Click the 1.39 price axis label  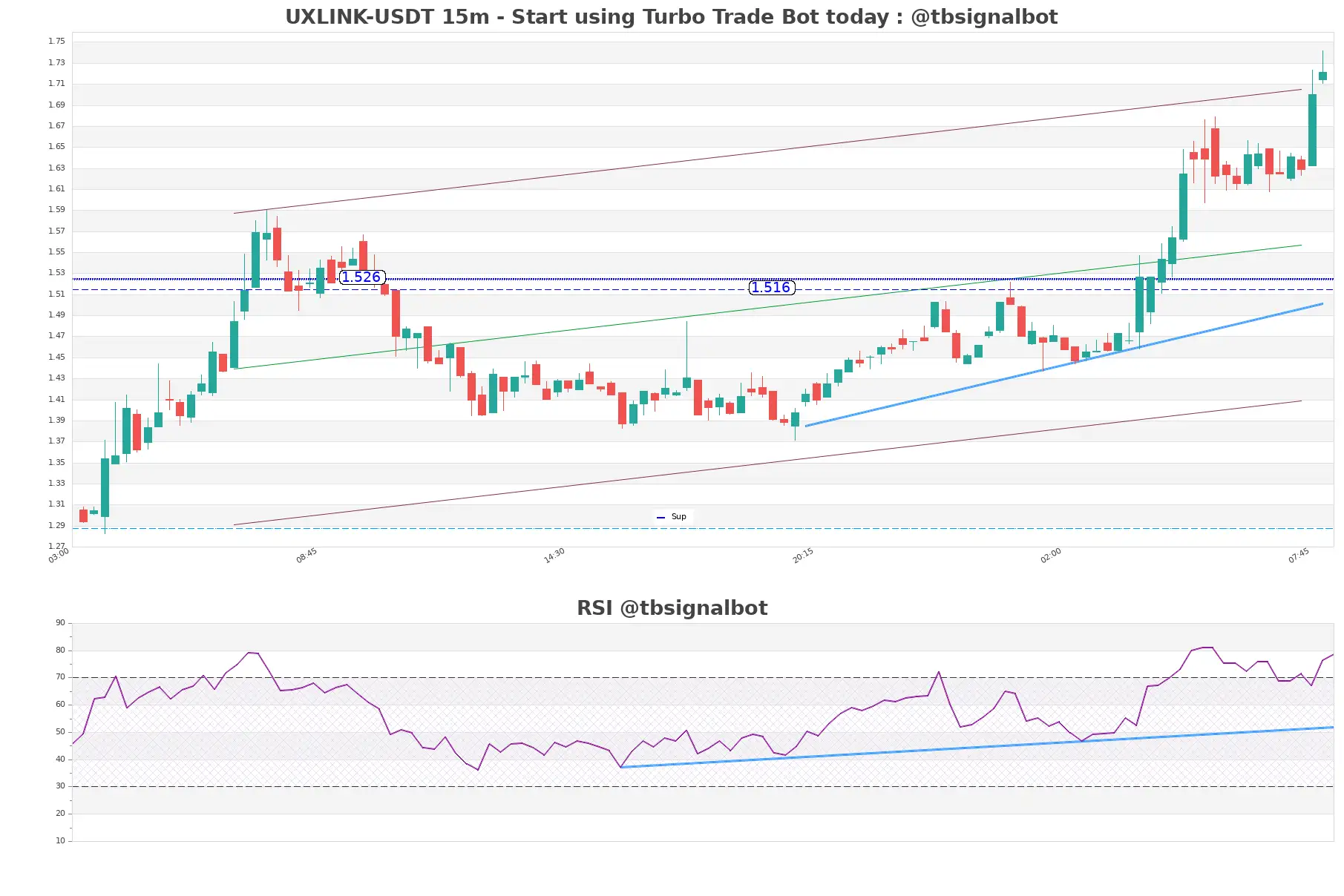pyautogui.click(x=56, y=421)
